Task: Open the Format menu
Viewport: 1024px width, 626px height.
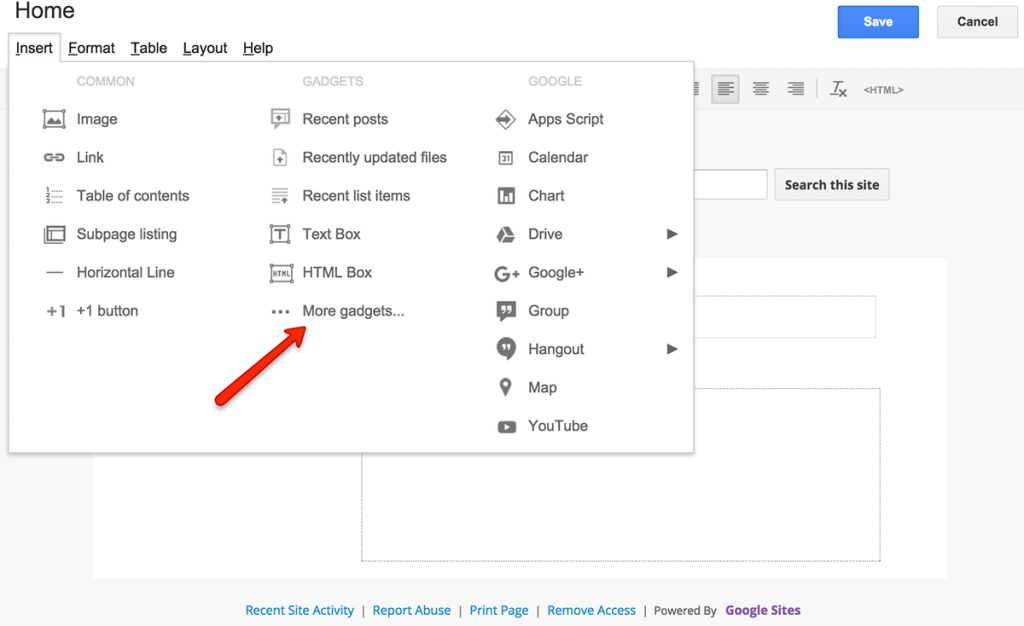Action: pos(91,48)
